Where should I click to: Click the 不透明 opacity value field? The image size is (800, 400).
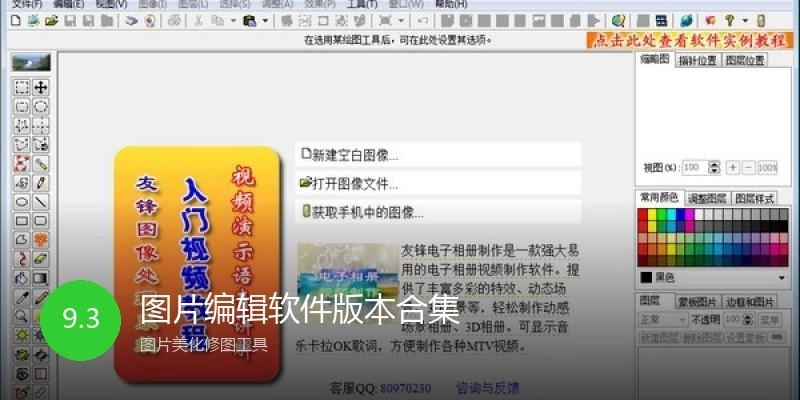tap(733, 320)
